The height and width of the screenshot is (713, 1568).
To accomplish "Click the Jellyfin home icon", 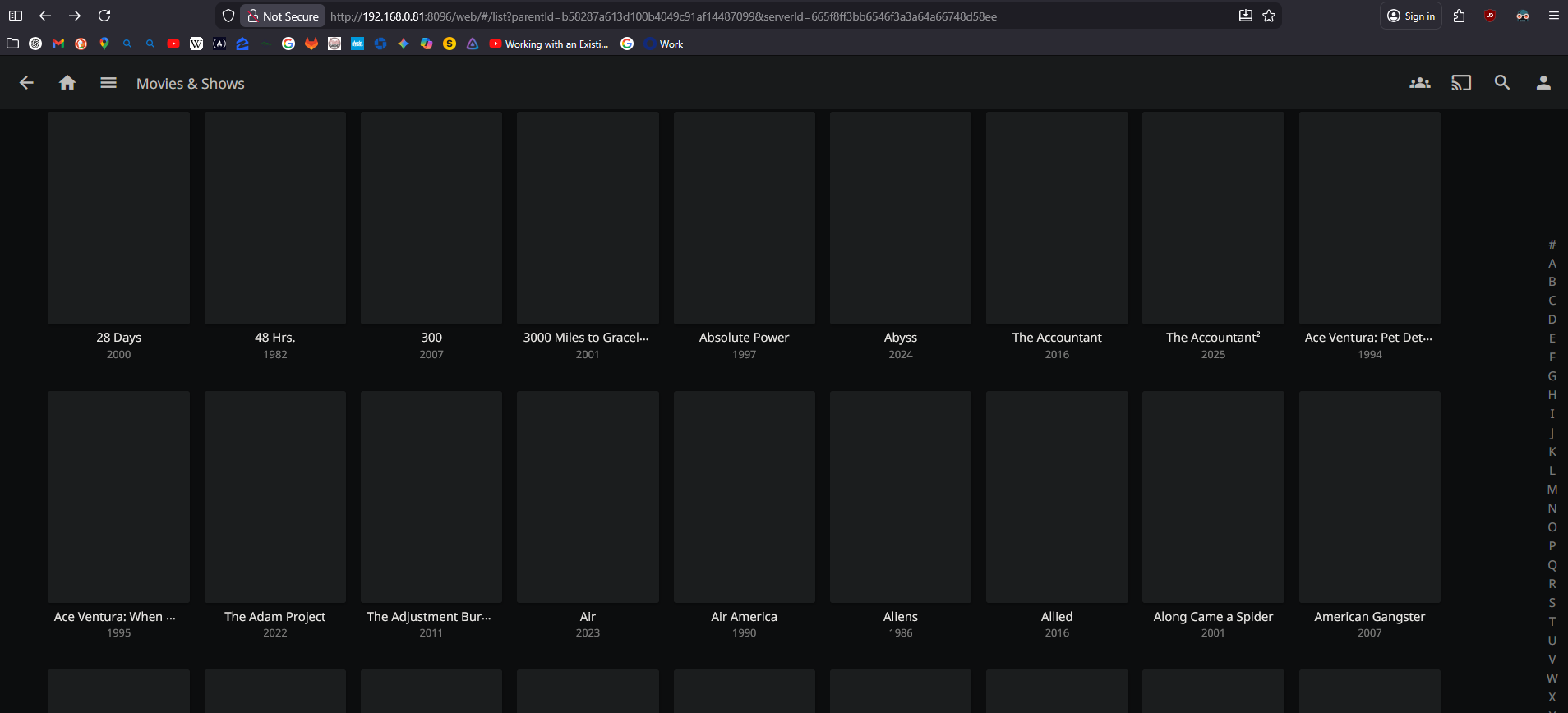I will pyautogui.click(x=67, y=83).
